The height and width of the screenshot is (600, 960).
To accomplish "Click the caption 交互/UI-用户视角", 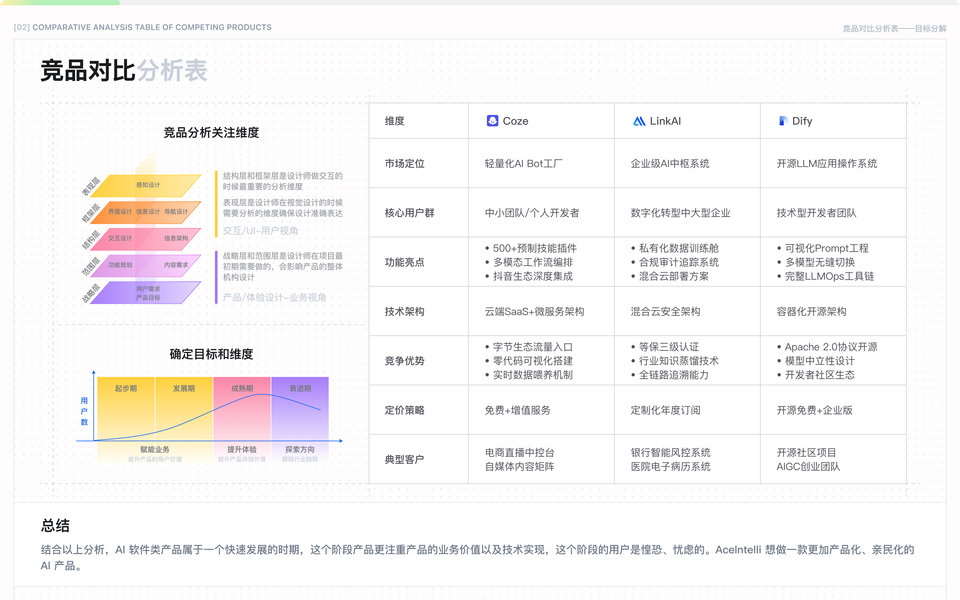I will [260, 231].
